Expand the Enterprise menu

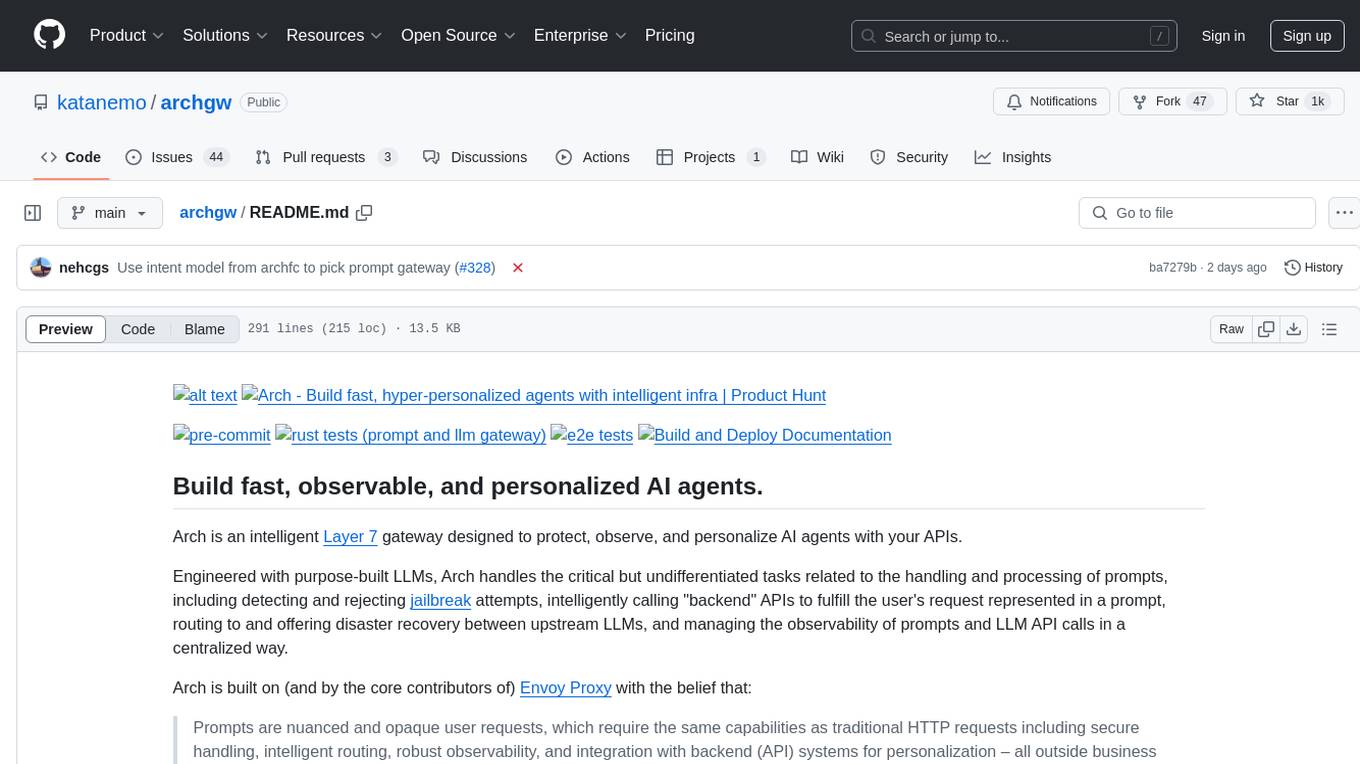[x=580, y=35]
